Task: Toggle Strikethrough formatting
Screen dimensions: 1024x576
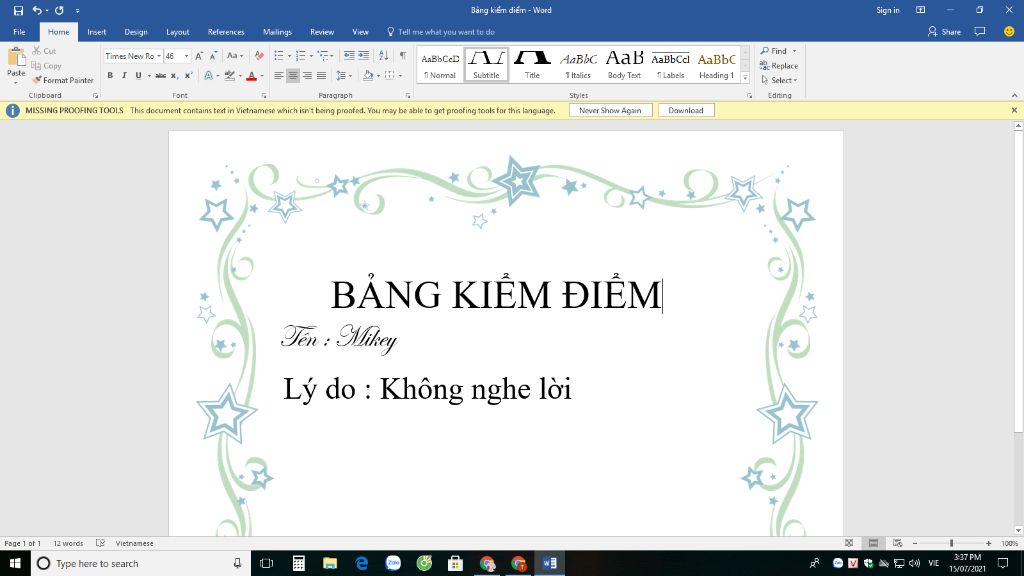Action: click(x=161, y=76)
